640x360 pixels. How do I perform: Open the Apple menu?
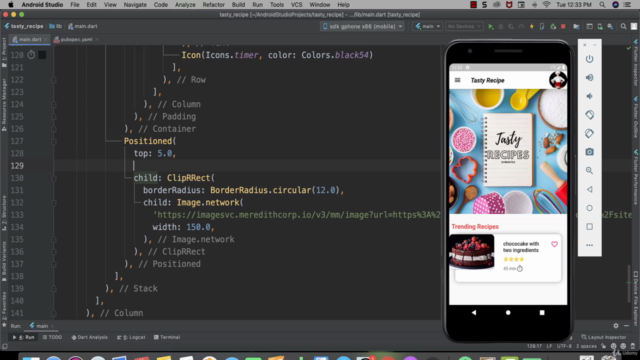(11, 5)
